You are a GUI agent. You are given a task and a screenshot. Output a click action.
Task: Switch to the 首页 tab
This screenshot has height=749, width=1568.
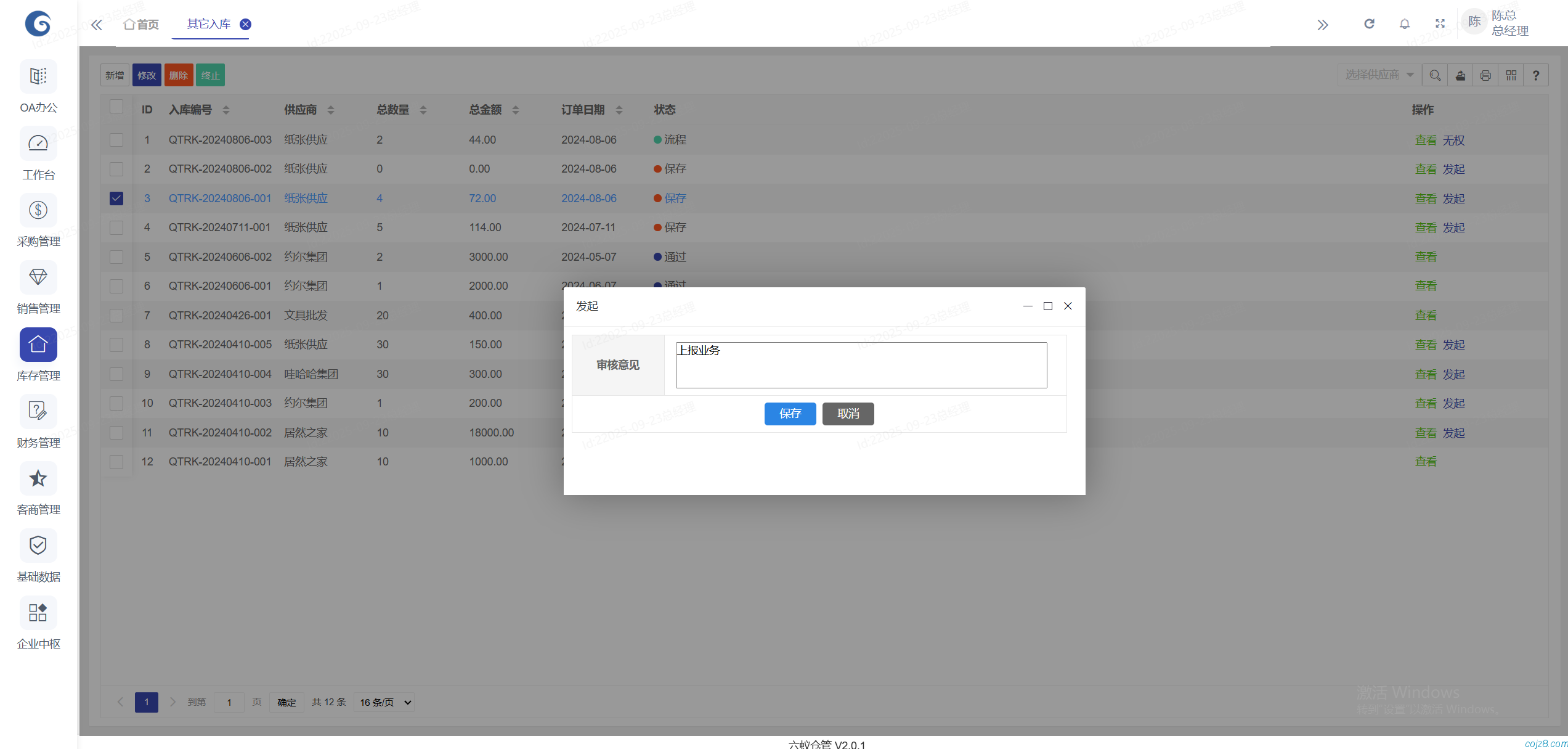141,25
